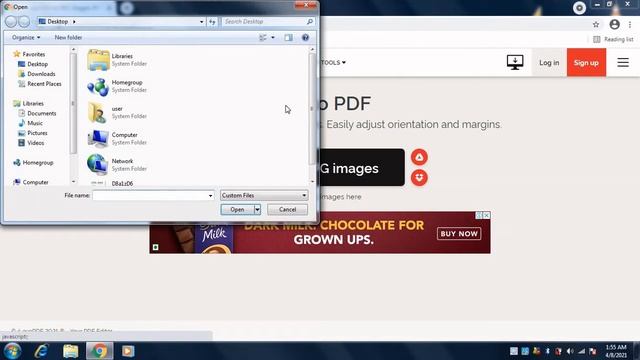Click the Search Desktop field
Image resolution: width=640 pixels, height=360 pixels.
point(263,22)
